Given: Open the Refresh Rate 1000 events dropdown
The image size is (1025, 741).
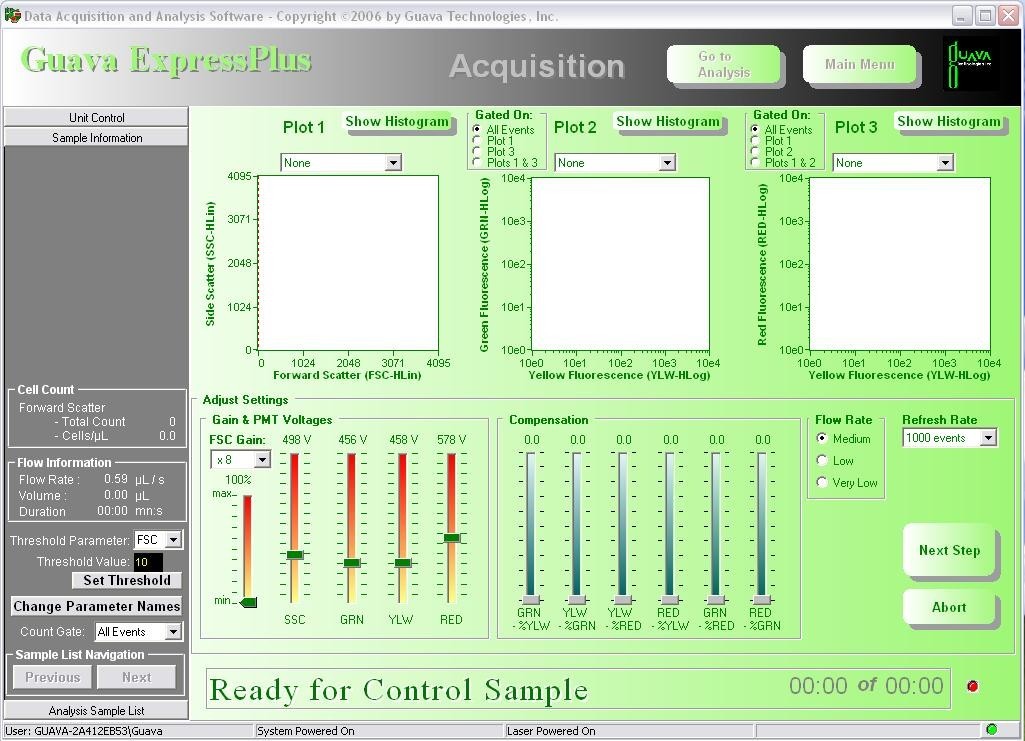Looking at the screenshot, I should (x=950, y=438).
